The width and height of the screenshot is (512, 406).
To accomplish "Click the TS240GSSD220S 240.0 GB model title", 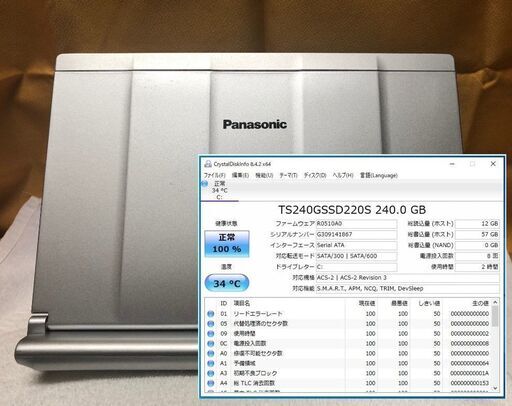I will click(352, 210).
